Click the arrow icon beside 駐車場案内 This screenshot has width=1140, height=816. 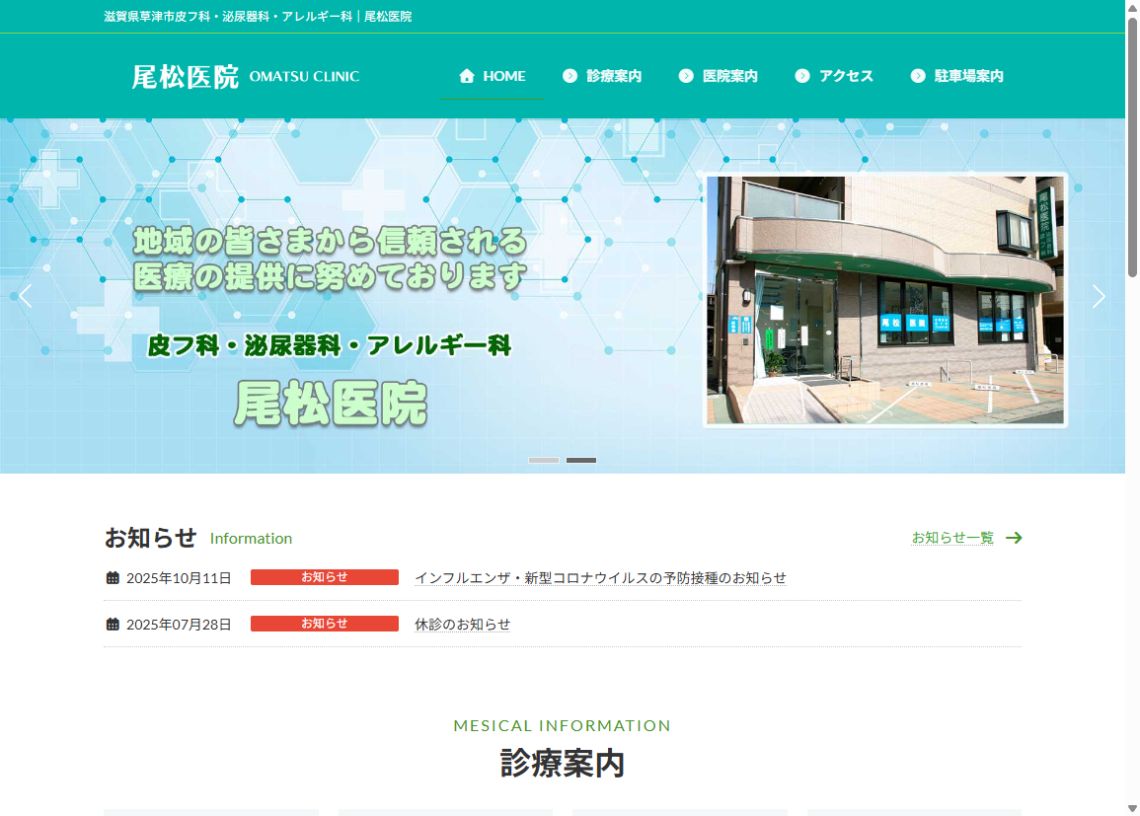(918, 76)
